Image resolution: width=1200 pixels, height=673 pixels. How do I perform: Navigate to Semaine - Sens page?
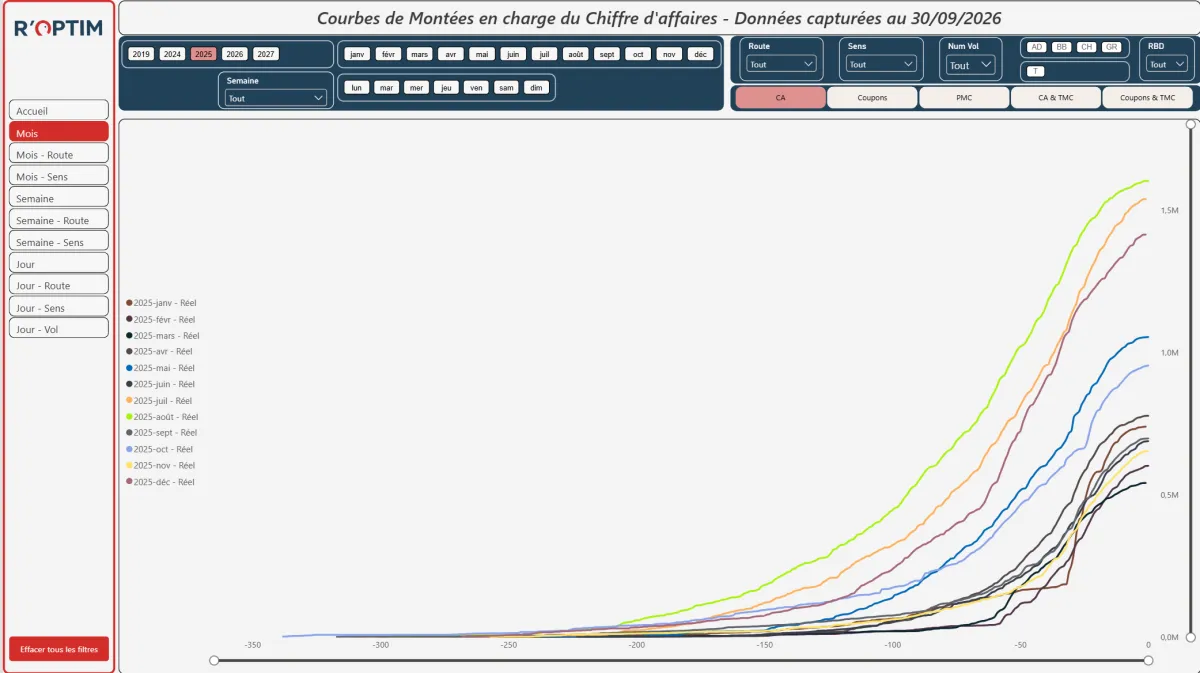pos(58,242)
